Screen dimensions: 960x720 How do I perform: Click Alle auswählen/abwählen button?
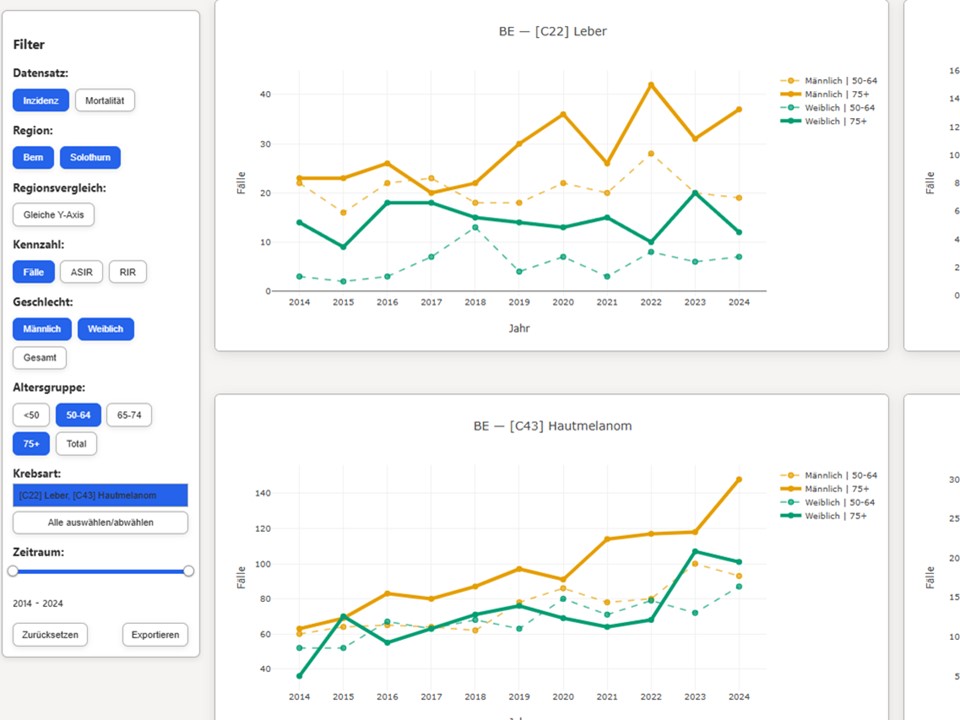pos(100,523)
